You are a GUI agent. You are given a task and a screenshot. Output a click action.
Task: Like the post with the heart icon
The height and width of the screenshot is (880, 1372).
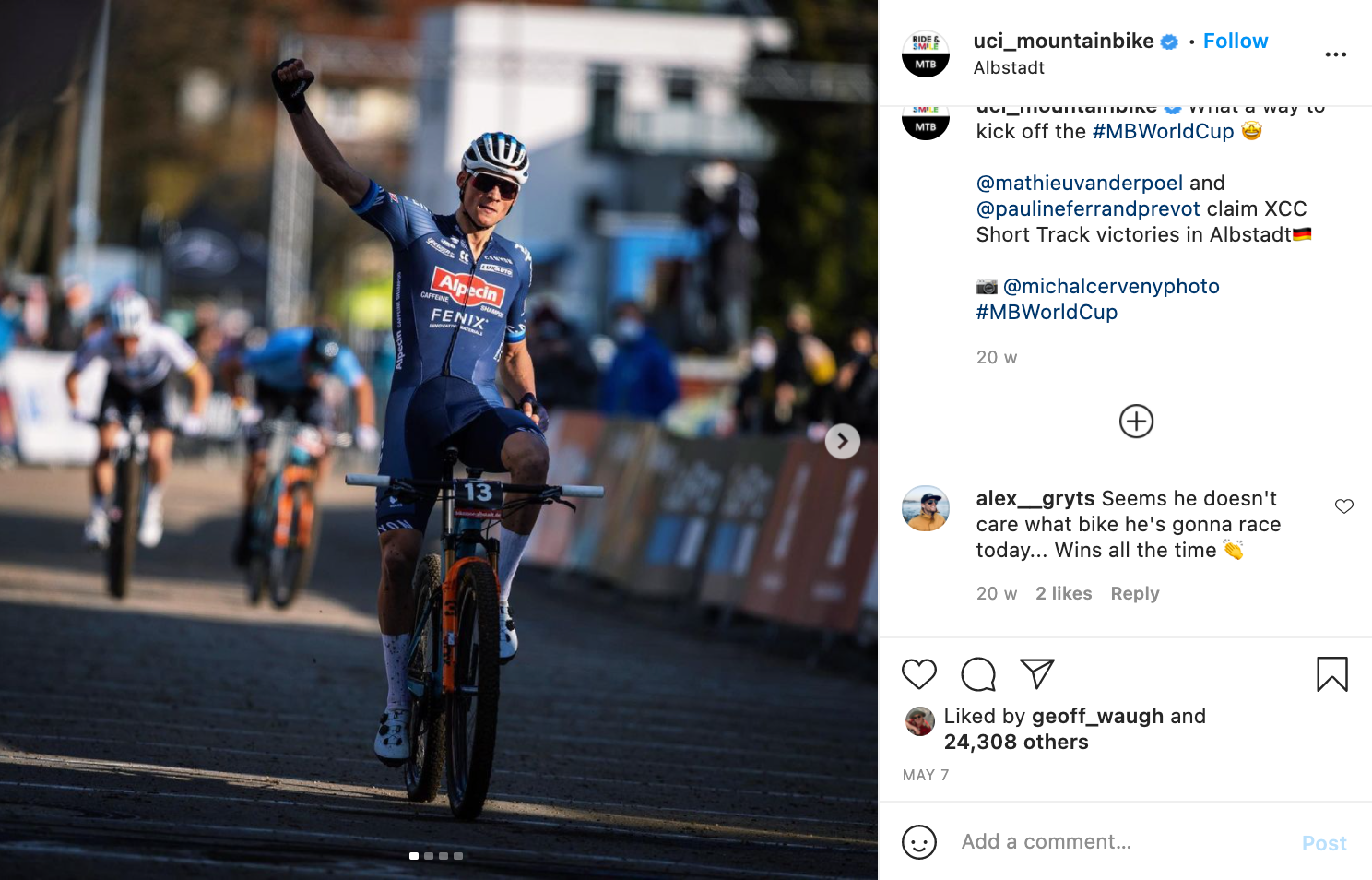918,674
